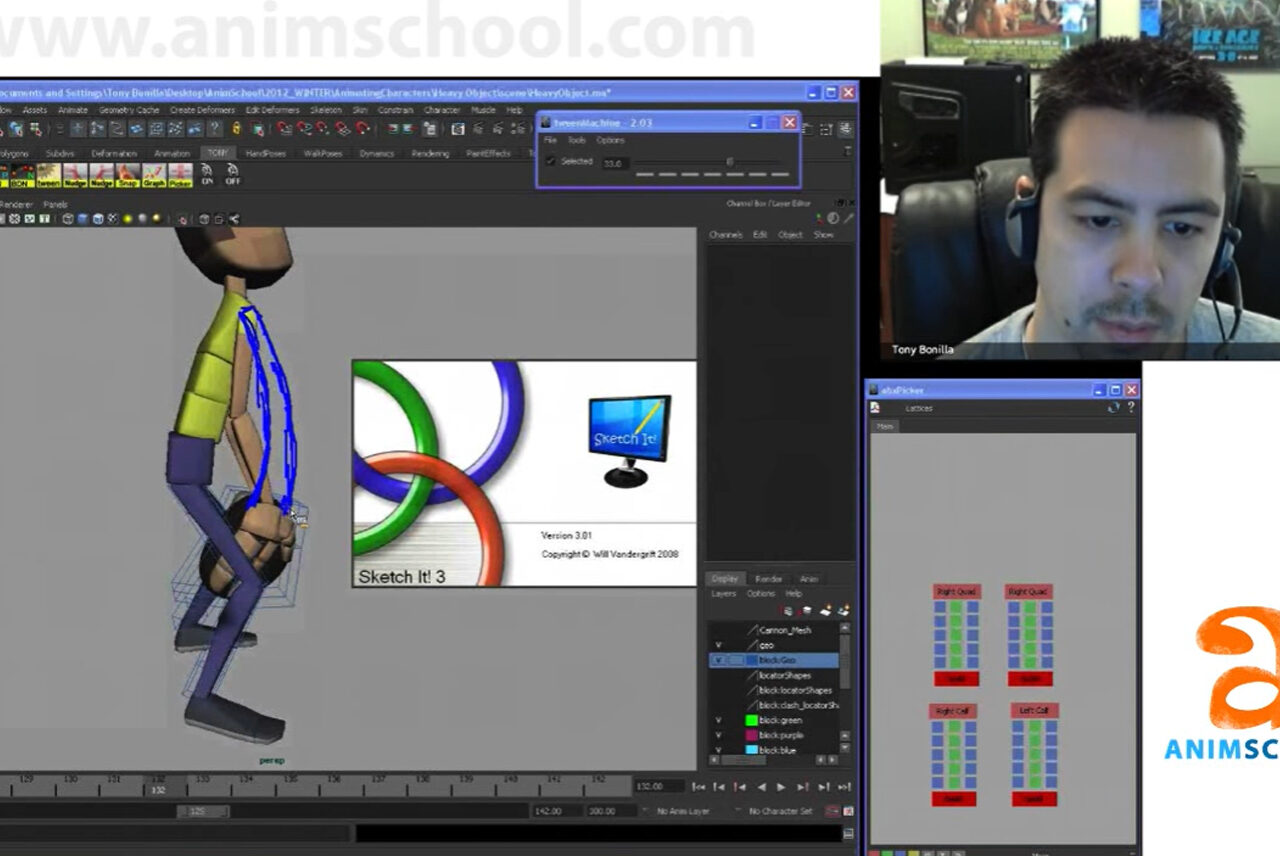
Task: Click the auto keyframe toggle icon
Action: (832, 811)
